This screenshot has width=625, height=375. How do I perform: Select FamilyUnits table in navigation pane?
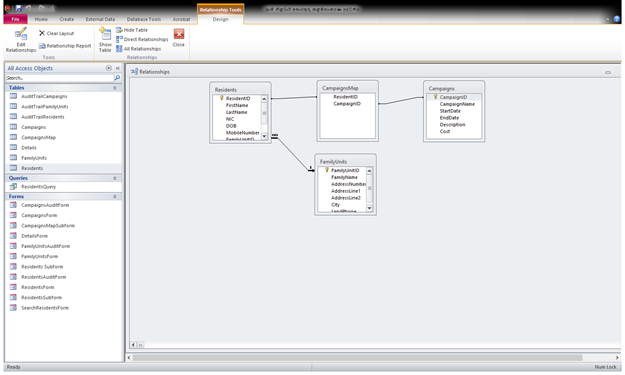(34, 158)
